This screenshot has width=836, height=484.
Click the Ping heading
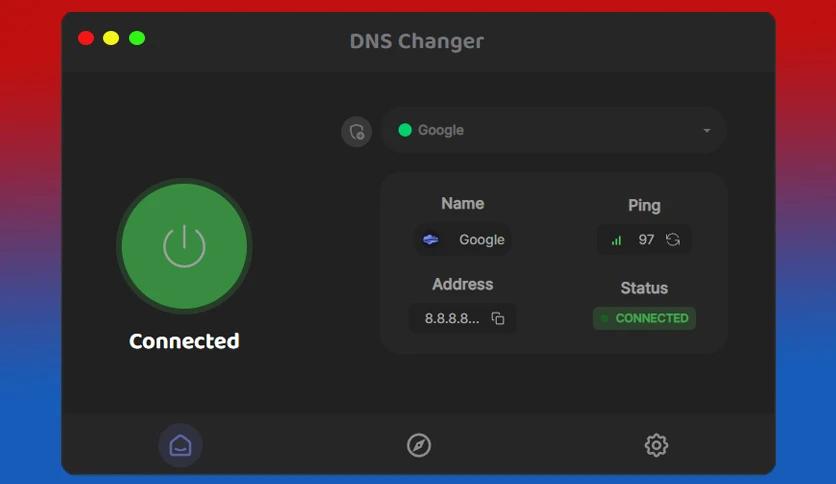click(644, 206)
